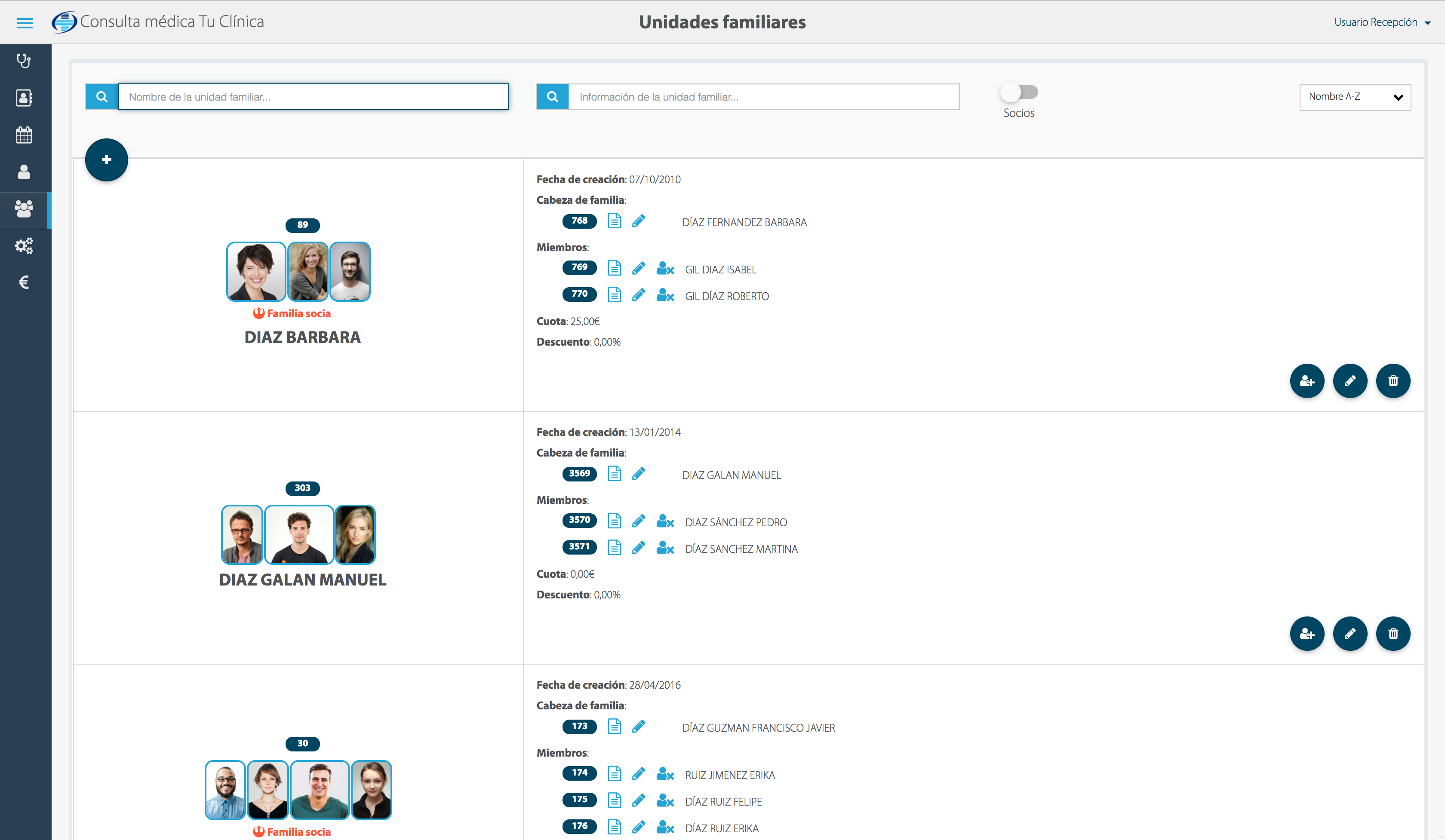
Task: Edit the DIAZ GALAN MANUEL family unit
Action: [x=1350, y=634]
